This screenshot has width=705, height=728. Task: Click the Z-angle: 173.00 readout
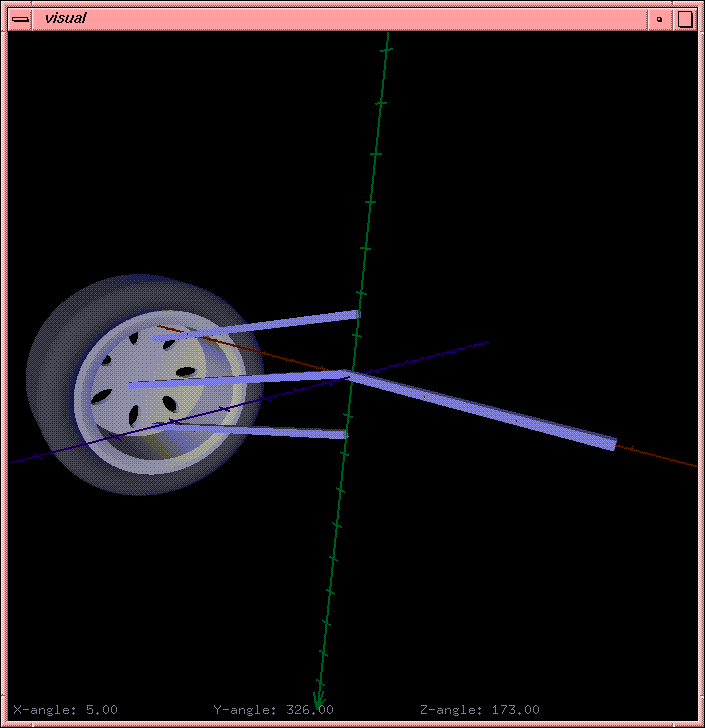(480, 709)
